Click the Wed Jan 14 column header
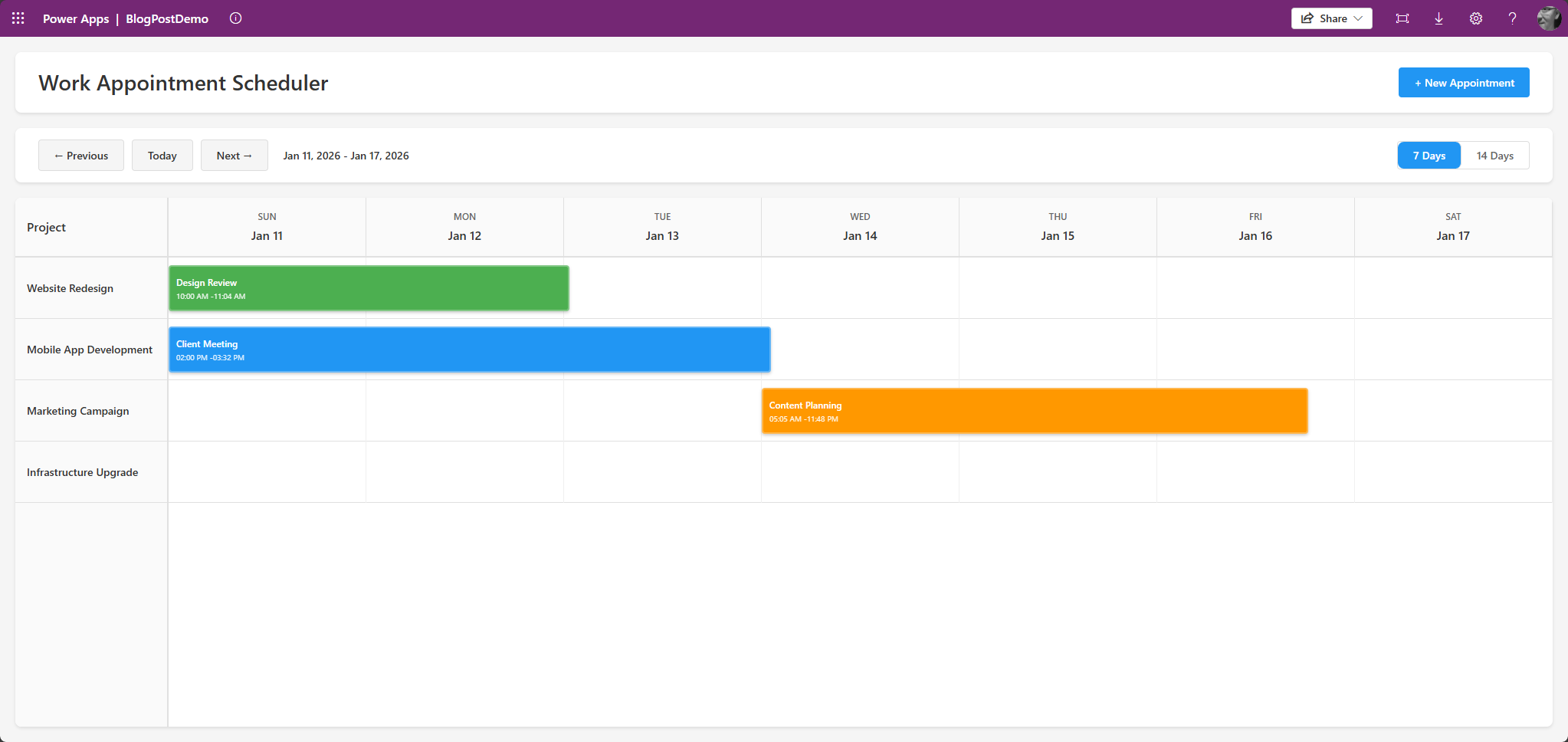Image resolution: width=1568 pixels, height=742 pixels. 860,227
